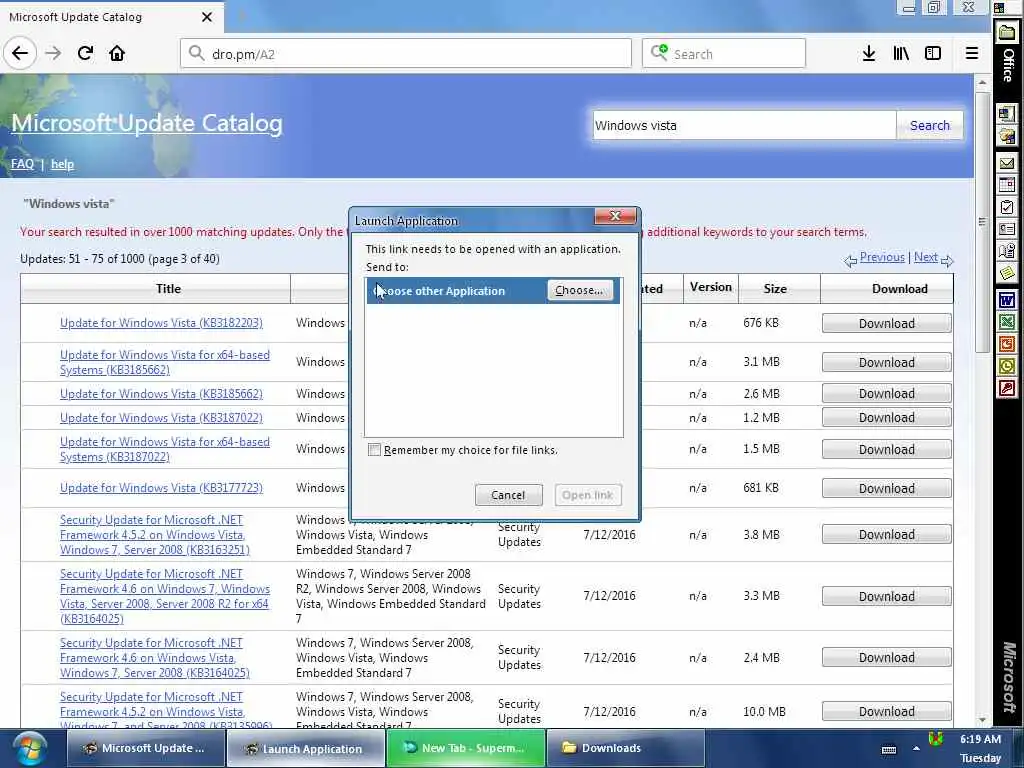Open Office folder icon in Office shortcut bar
The width and height of the screenshot is (1024, 768).
[1007, 33]
